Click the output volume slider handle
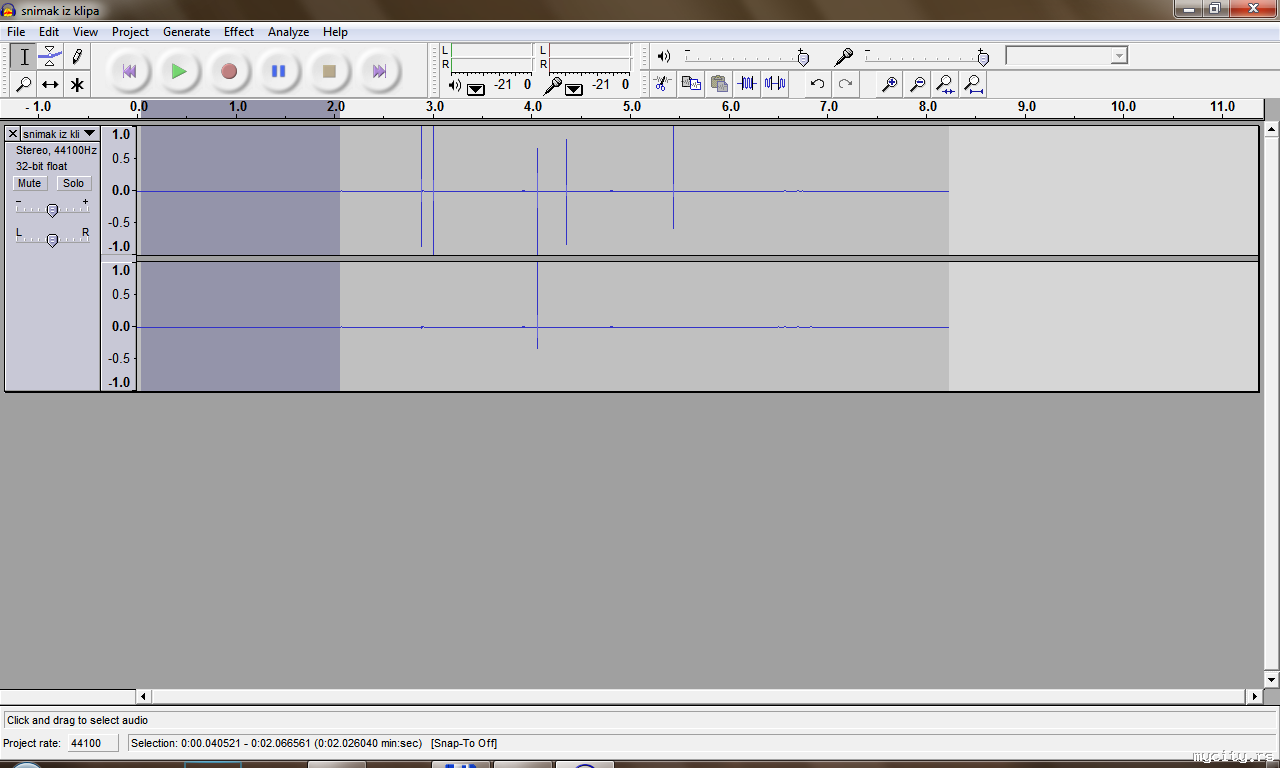This screenshot has width=1280, height=768. (803, 58)
